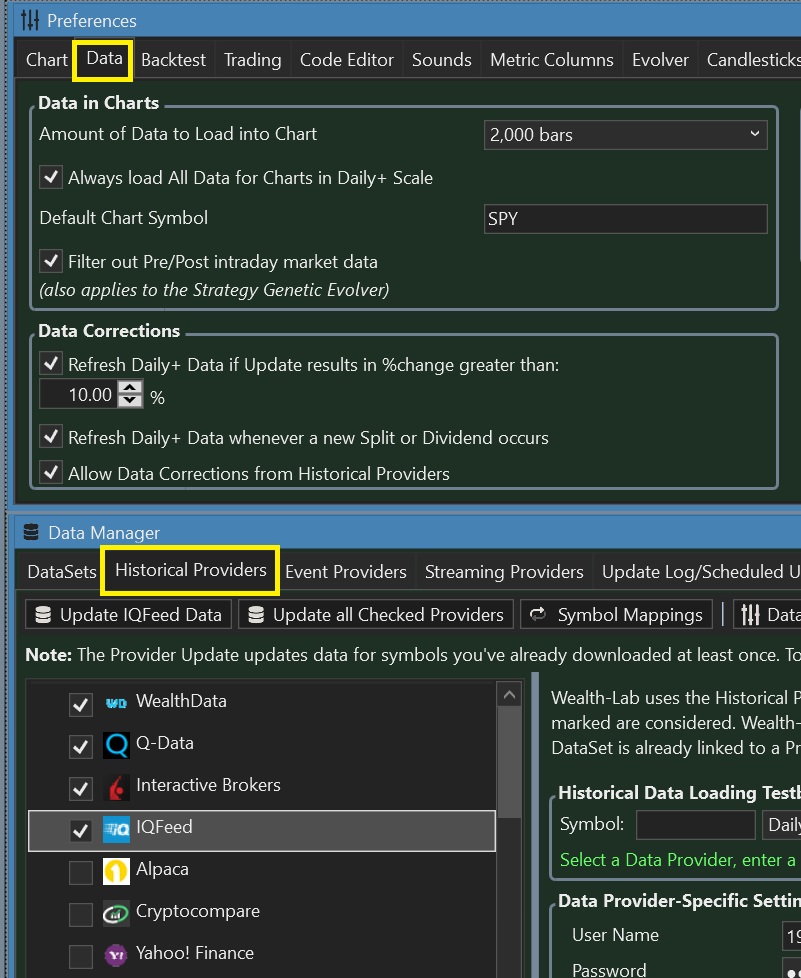Click Update all Checked Providers button
Viewport: 801px width, 978px height.
click(377, 615)
